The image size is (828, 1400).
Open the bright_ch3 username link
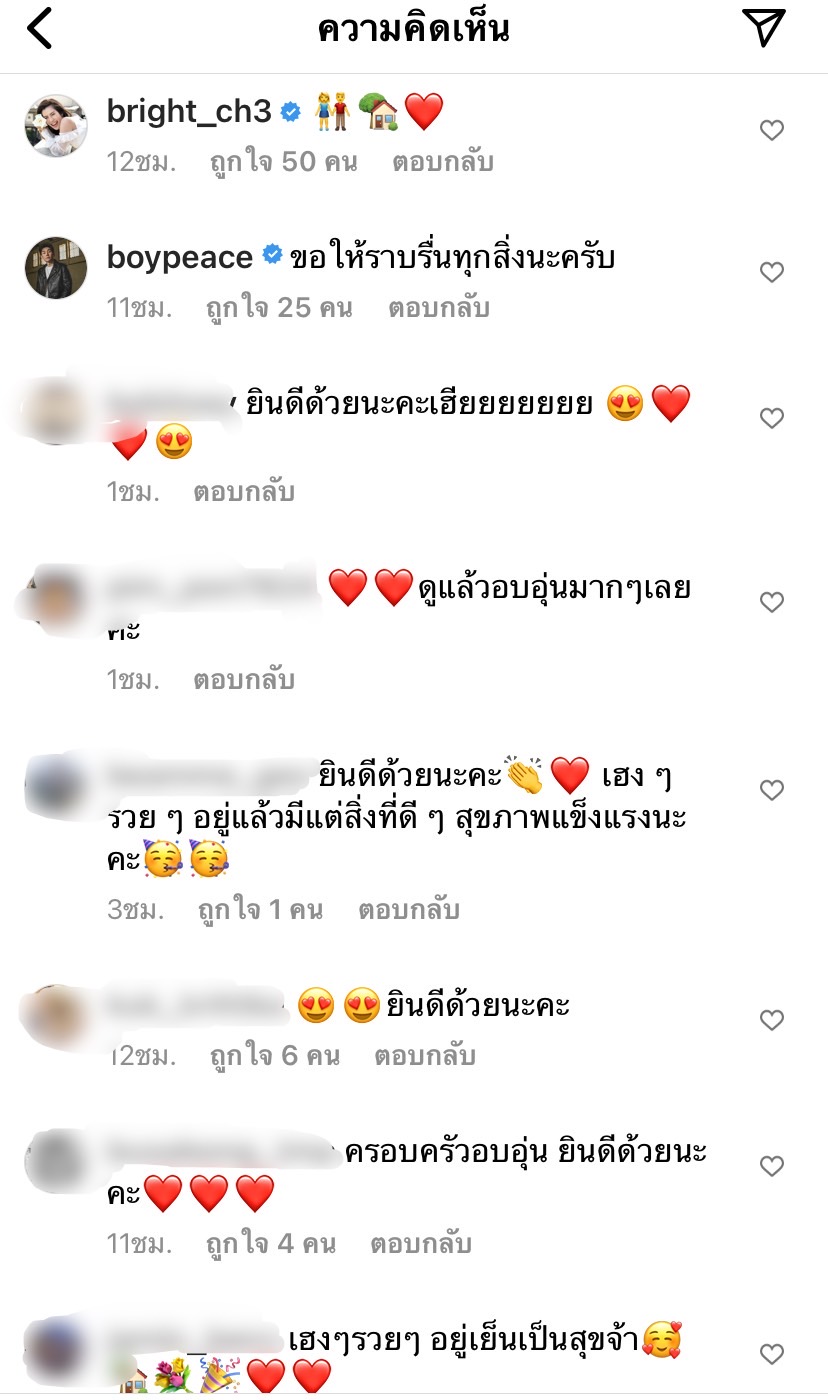pos(189,112)
